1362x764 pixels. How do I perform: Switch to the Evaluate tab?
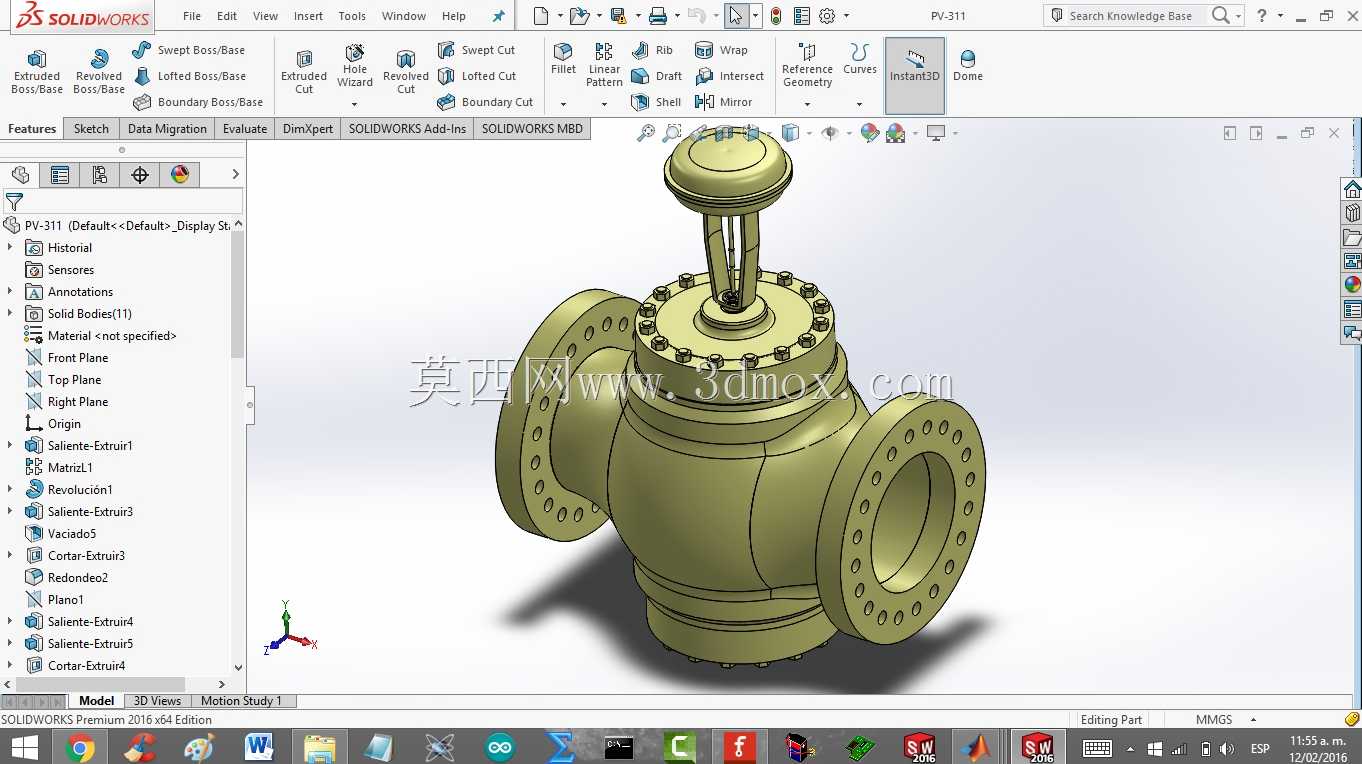pyautogui.click(x=245, y=129)
